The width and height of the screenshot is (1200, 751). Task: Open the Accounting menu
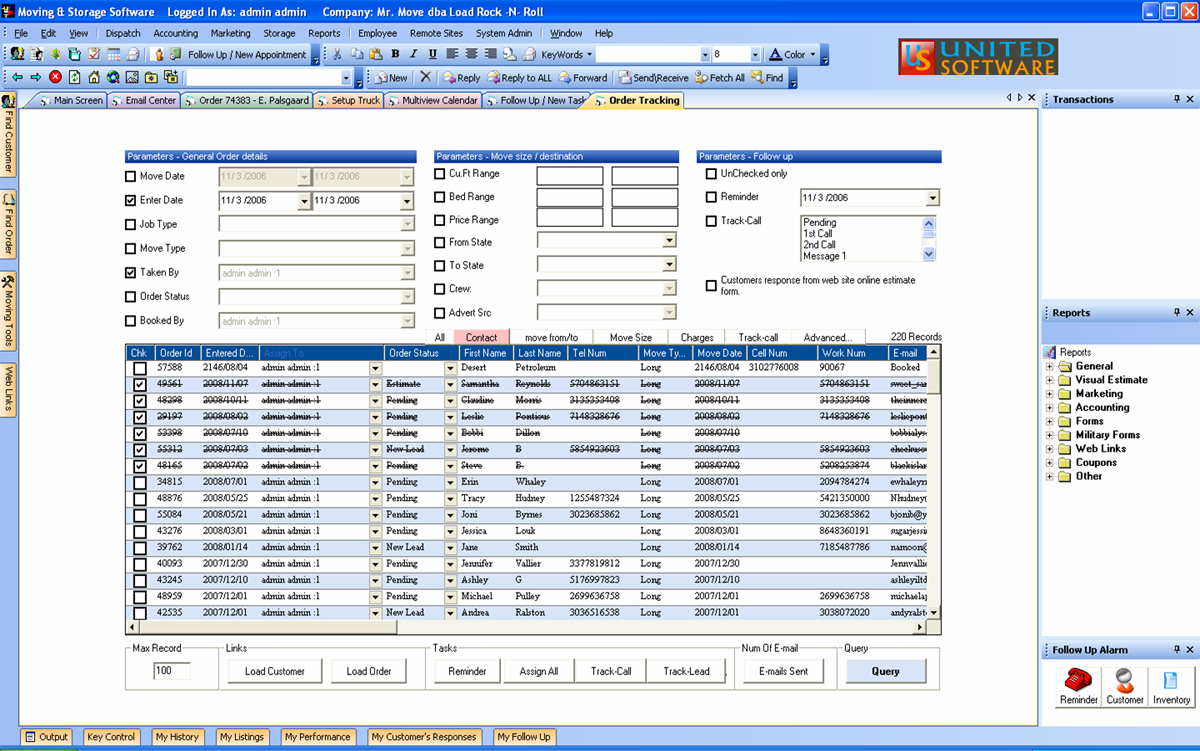[175, 33]
